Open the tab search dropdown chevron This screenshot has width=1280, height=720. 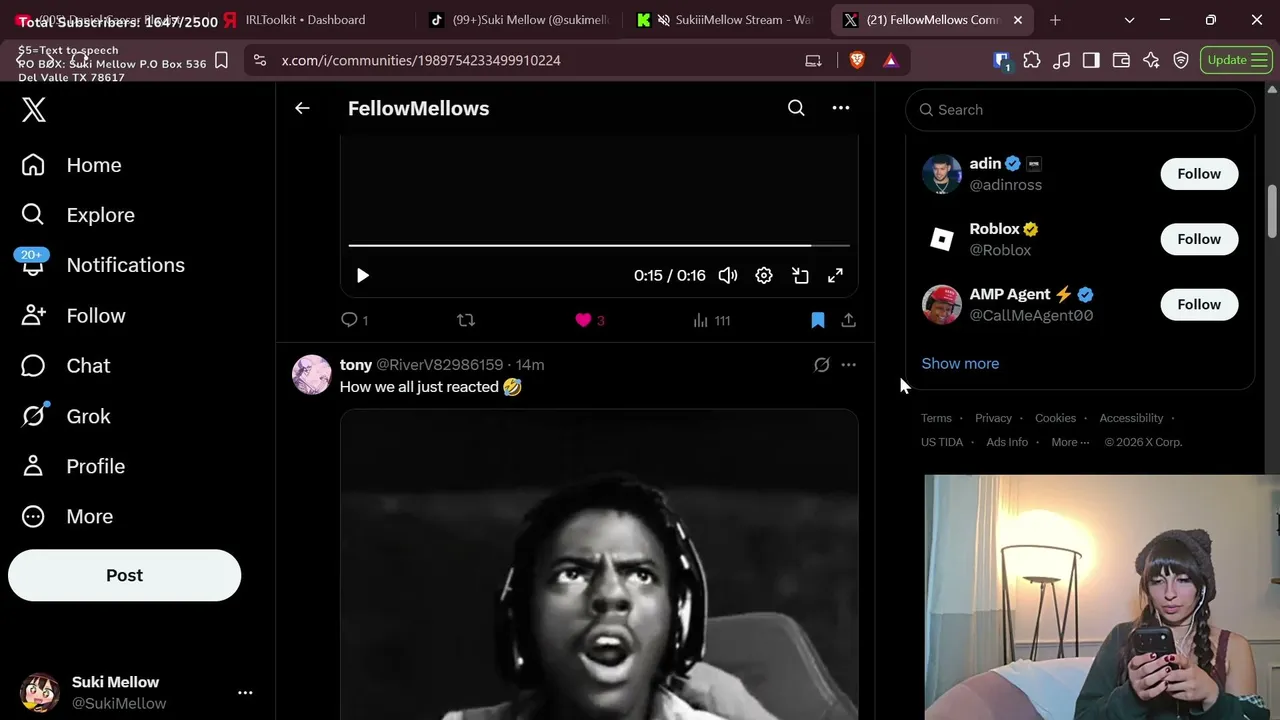coord(1129,20)
